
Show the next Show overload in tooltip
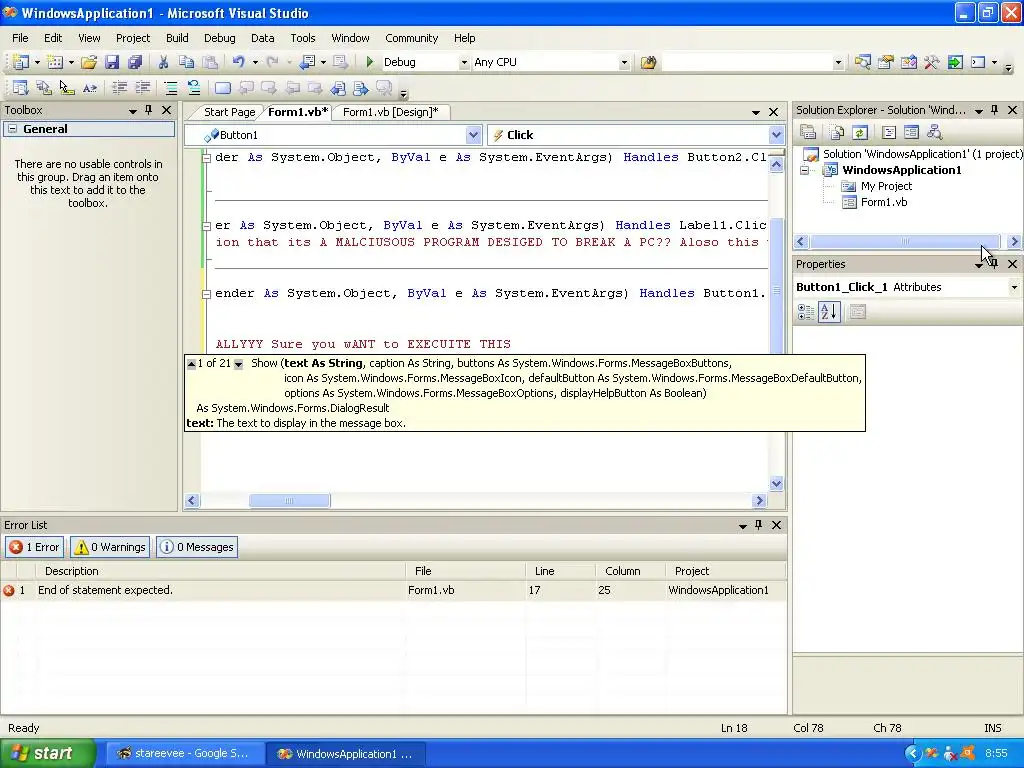click(238, 364)
